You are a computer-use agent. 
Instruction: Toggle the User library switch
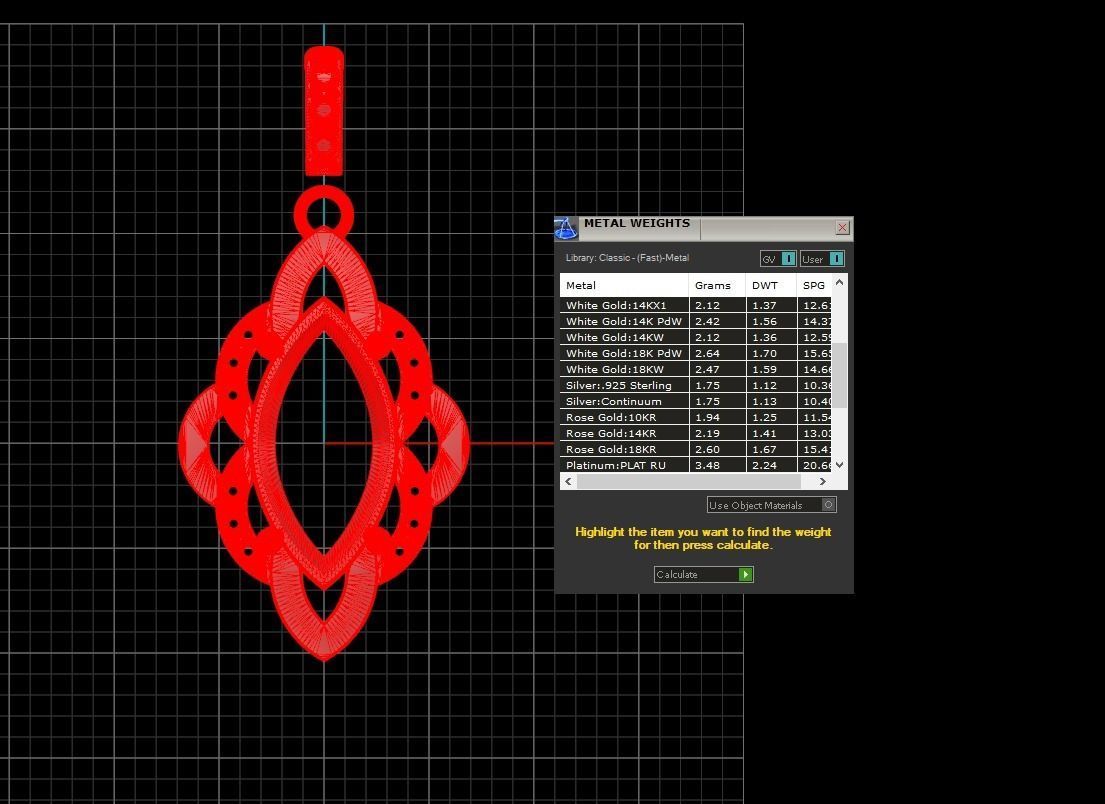pos(822,259)
